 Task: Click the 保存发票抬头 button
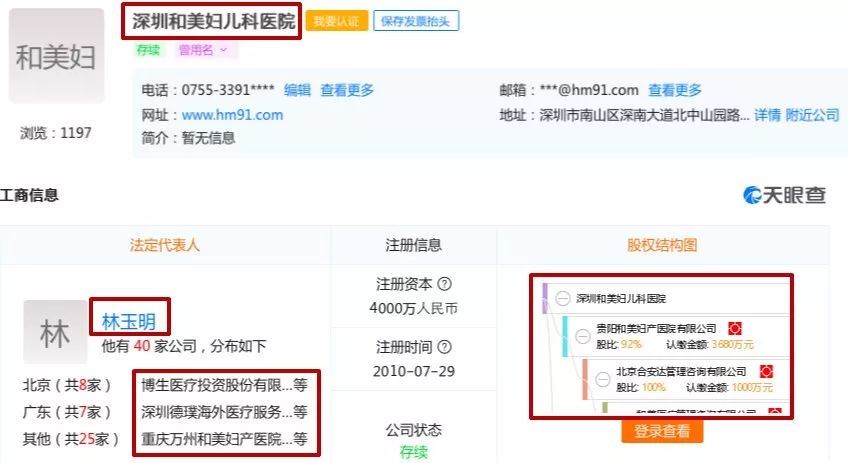(416, 22)
